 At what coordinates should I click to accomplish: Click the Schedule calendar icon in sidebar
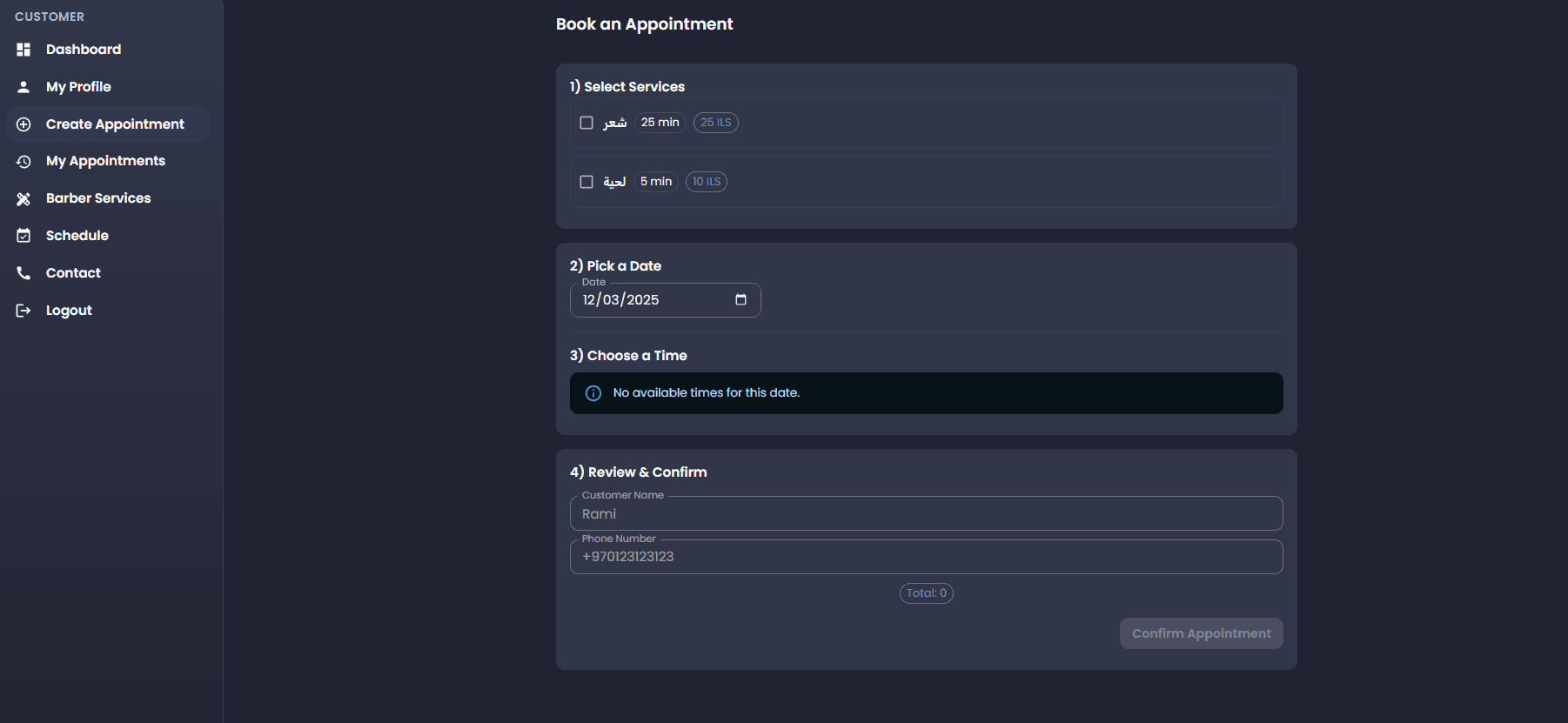(x=23, y=236)
